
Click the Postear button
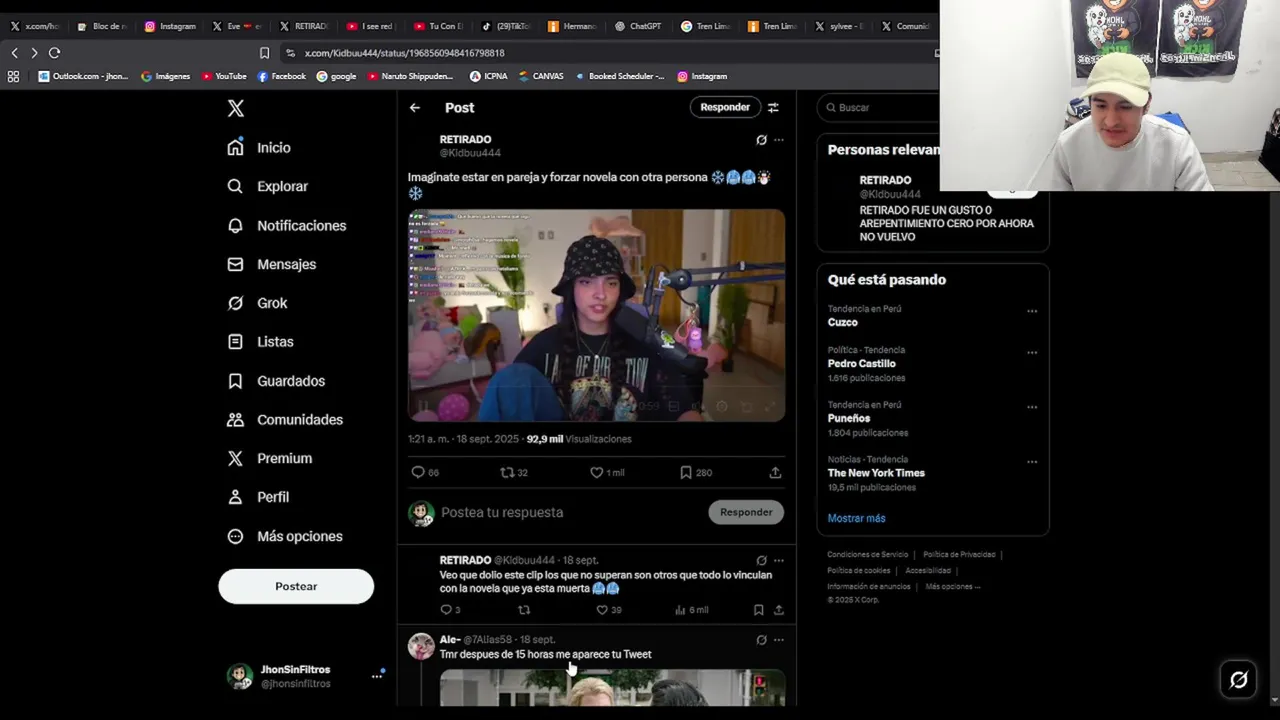[296, 586]
